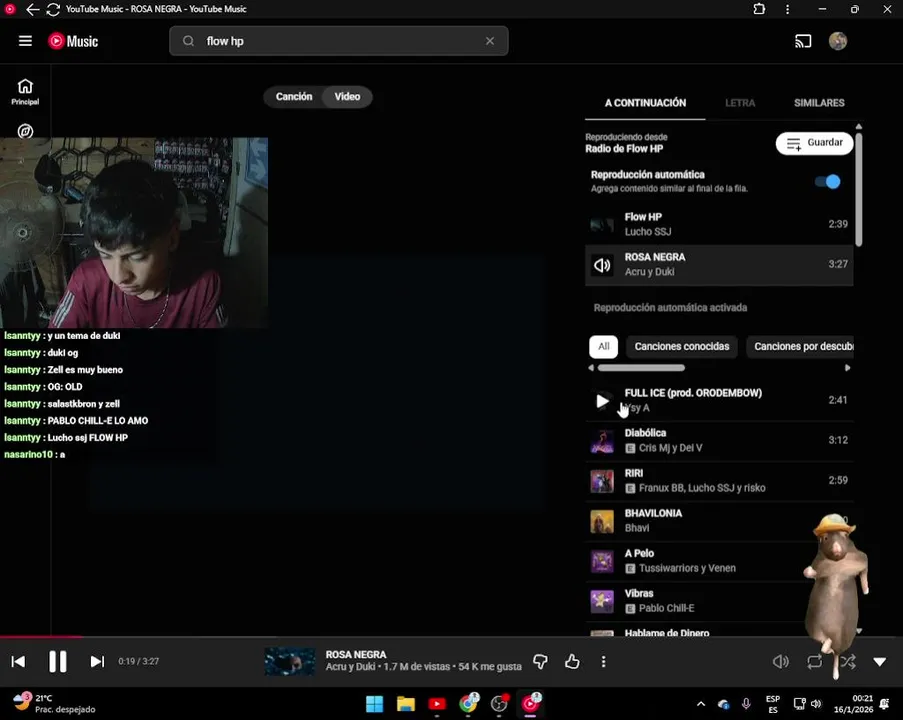Image resolution: width=903 pixels, height=720 pixels.
Task: Click the Guardar queue button
Action: pos(814,143)
